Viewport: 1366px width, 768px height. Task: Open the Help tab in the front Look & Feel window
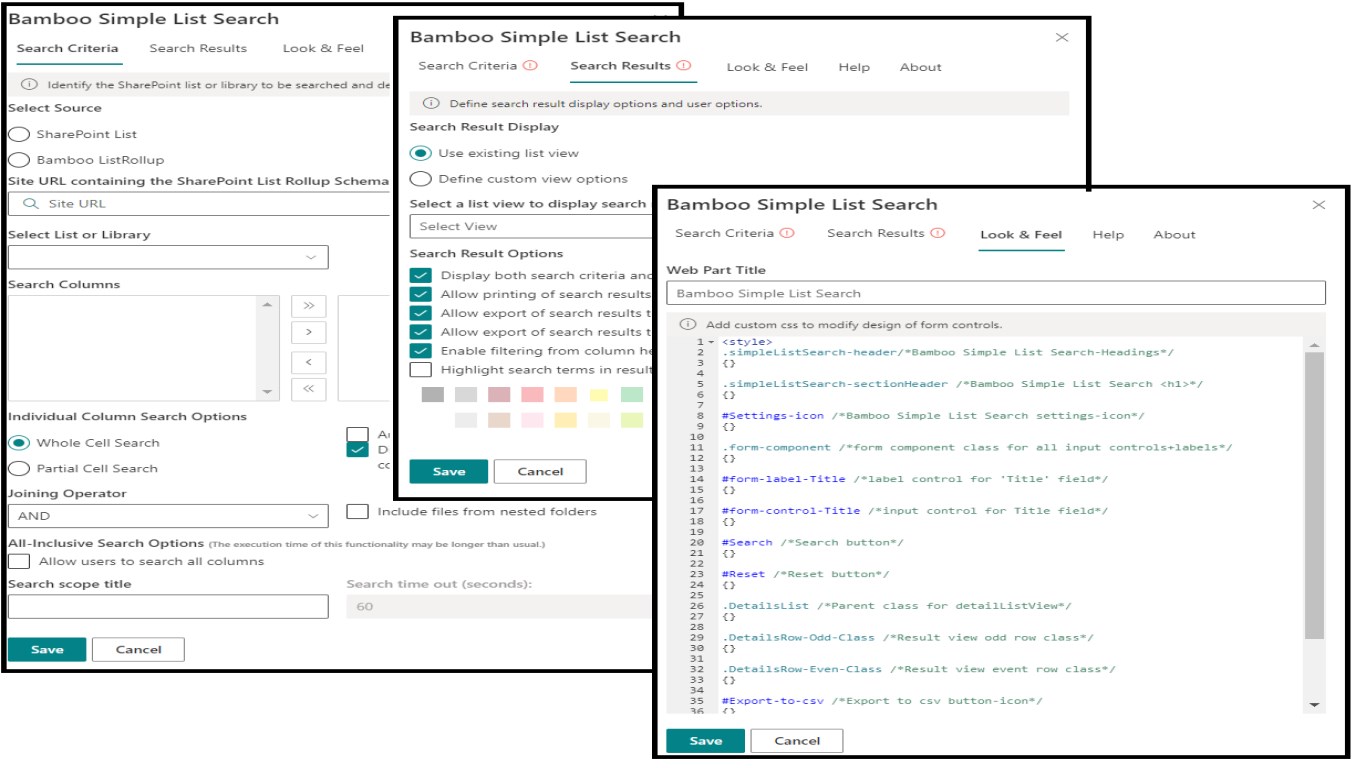coord(1108,234)
